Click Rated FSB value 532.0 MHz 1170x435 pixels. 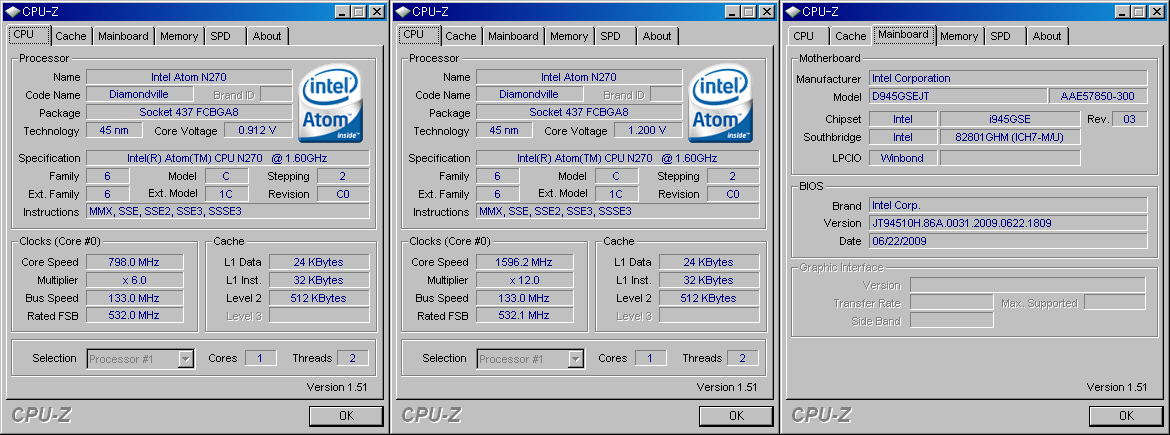tap(134, 316)
